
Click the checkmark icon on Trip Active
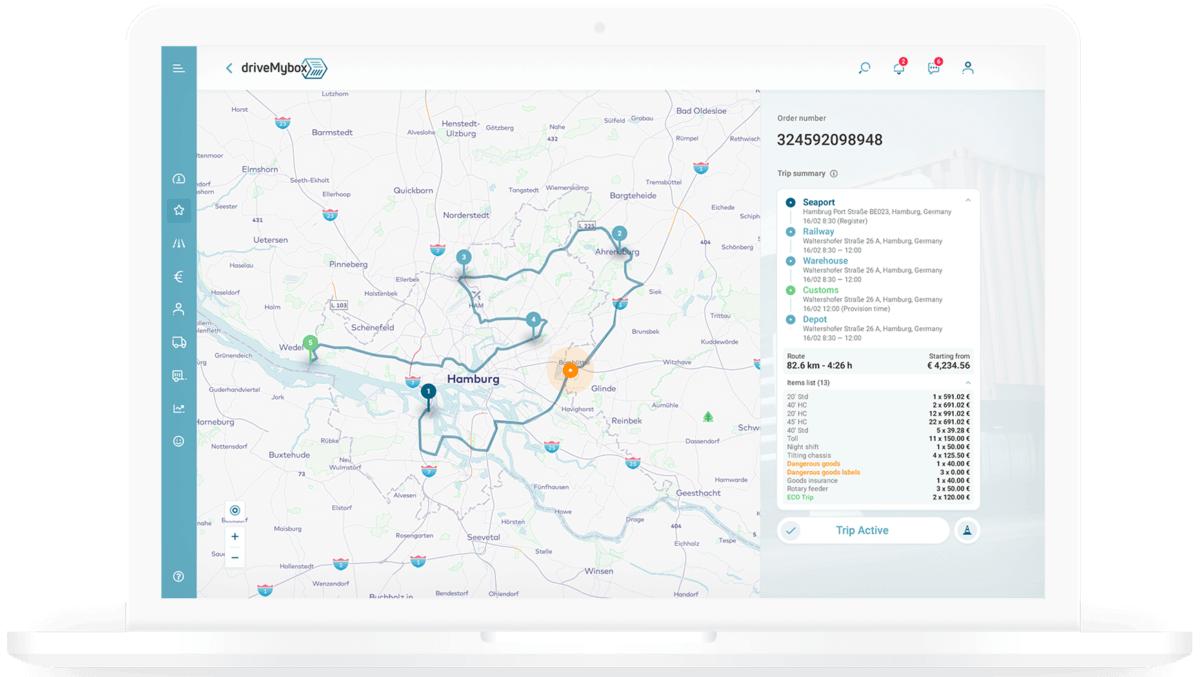pos(791,531)
